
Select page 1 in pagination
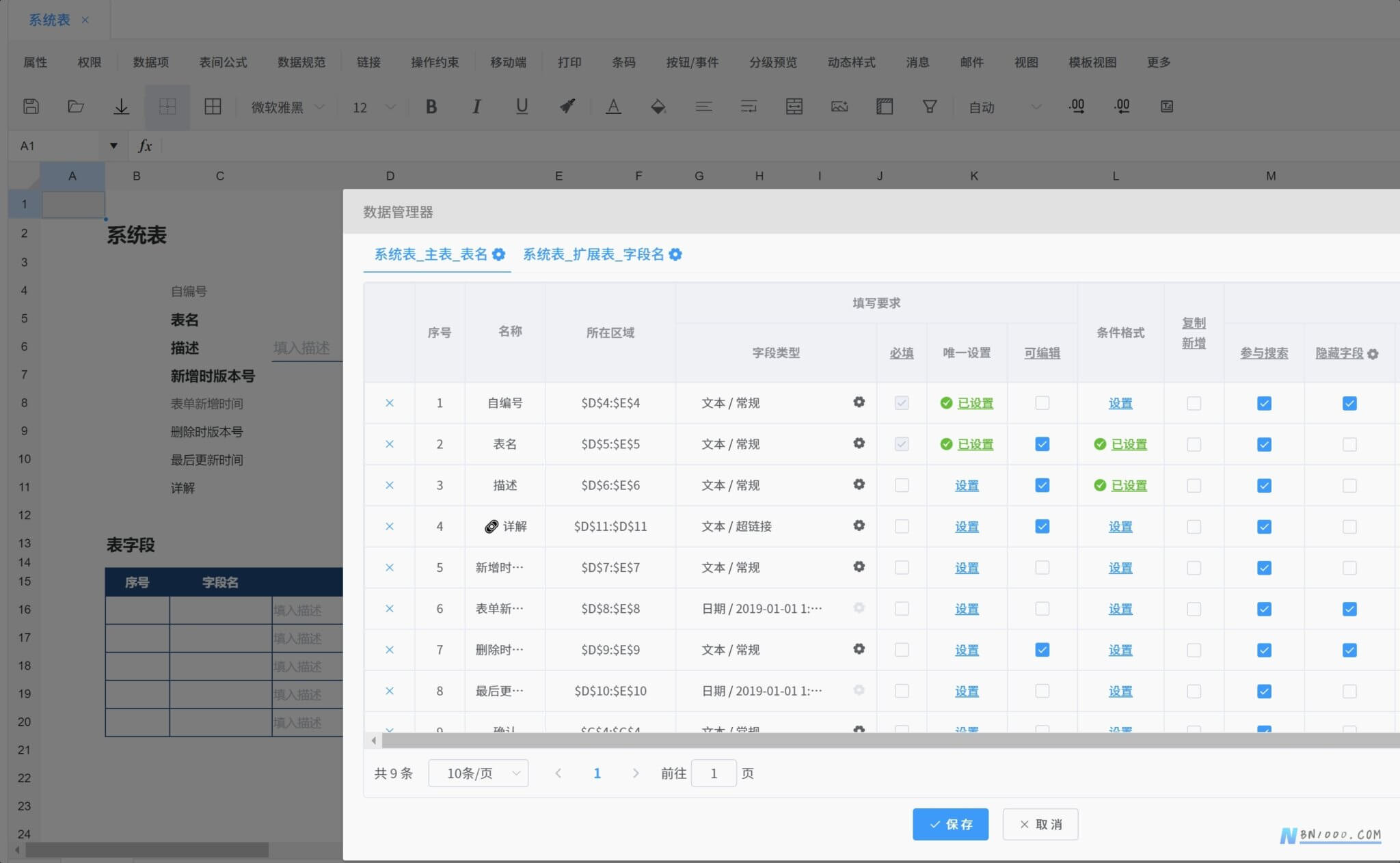coord(597,773)
